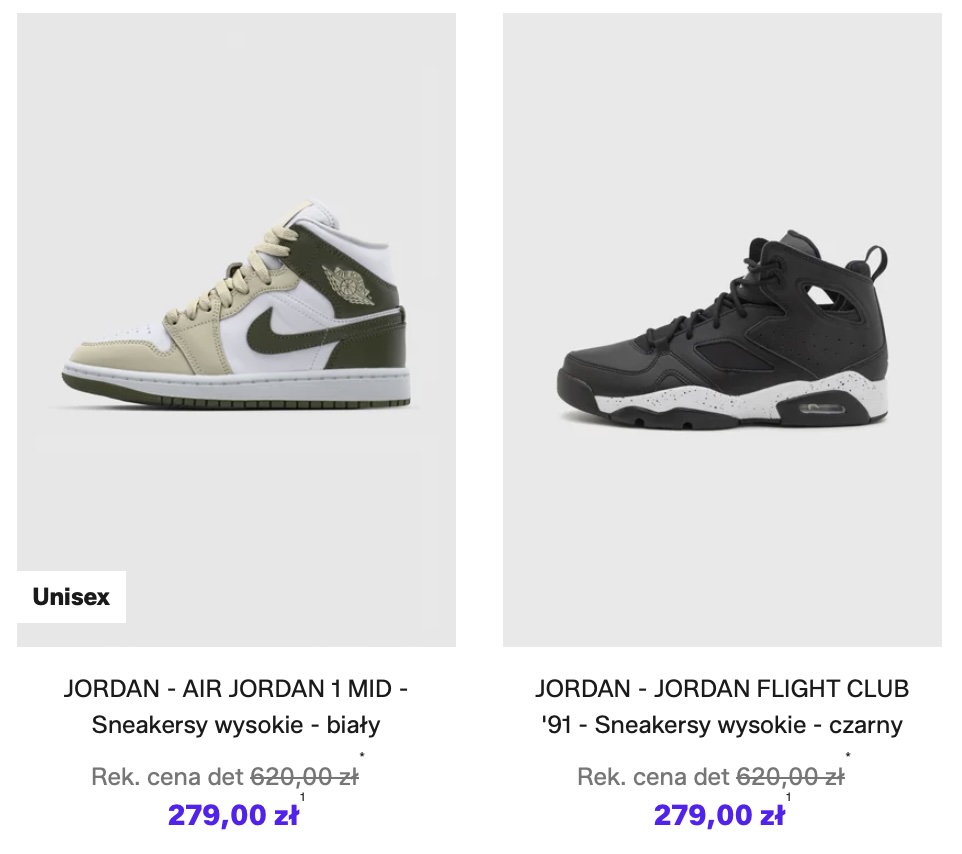Click the 279,00 zł price under Flight Club '91
The image size is (962, 854).
tap(719, 816)
